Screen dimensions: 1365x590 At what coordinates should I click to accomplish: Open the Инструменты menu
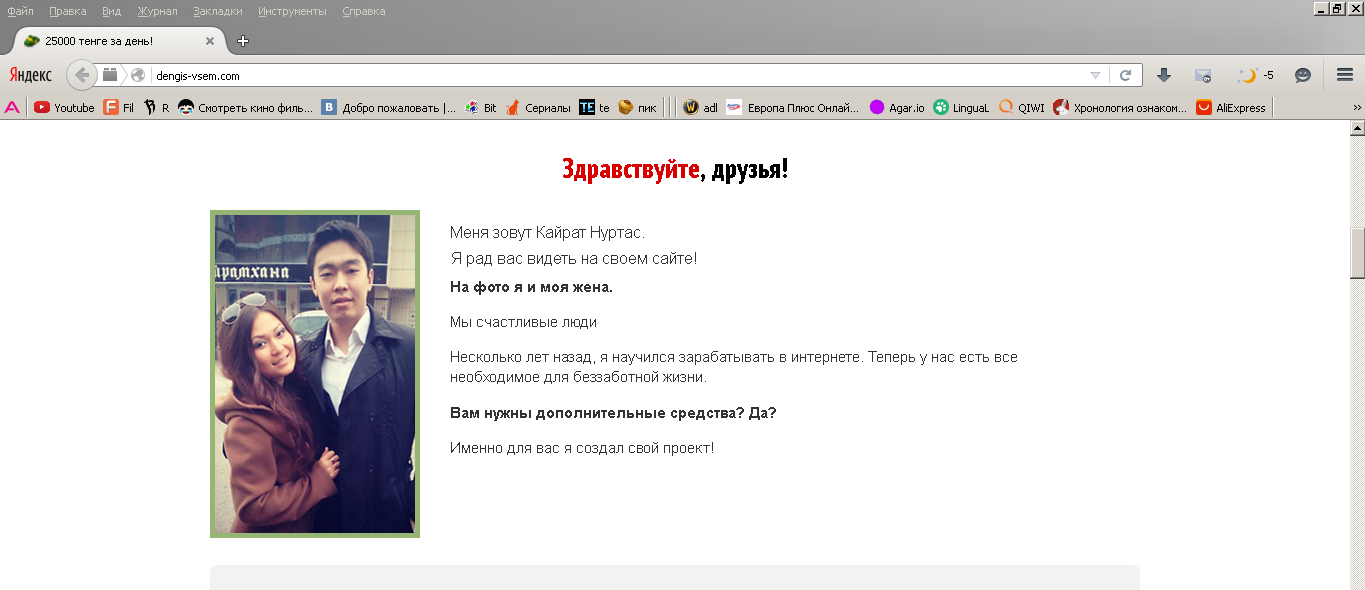pyautogui.click(x=291, y=11)
